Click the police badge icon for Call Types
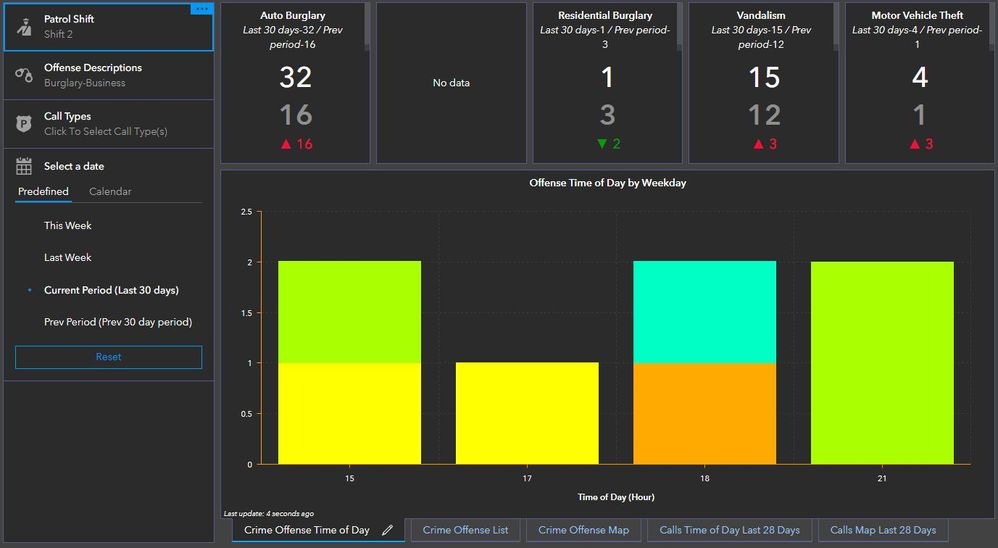998x548 pixels. [x=24, y=123]
